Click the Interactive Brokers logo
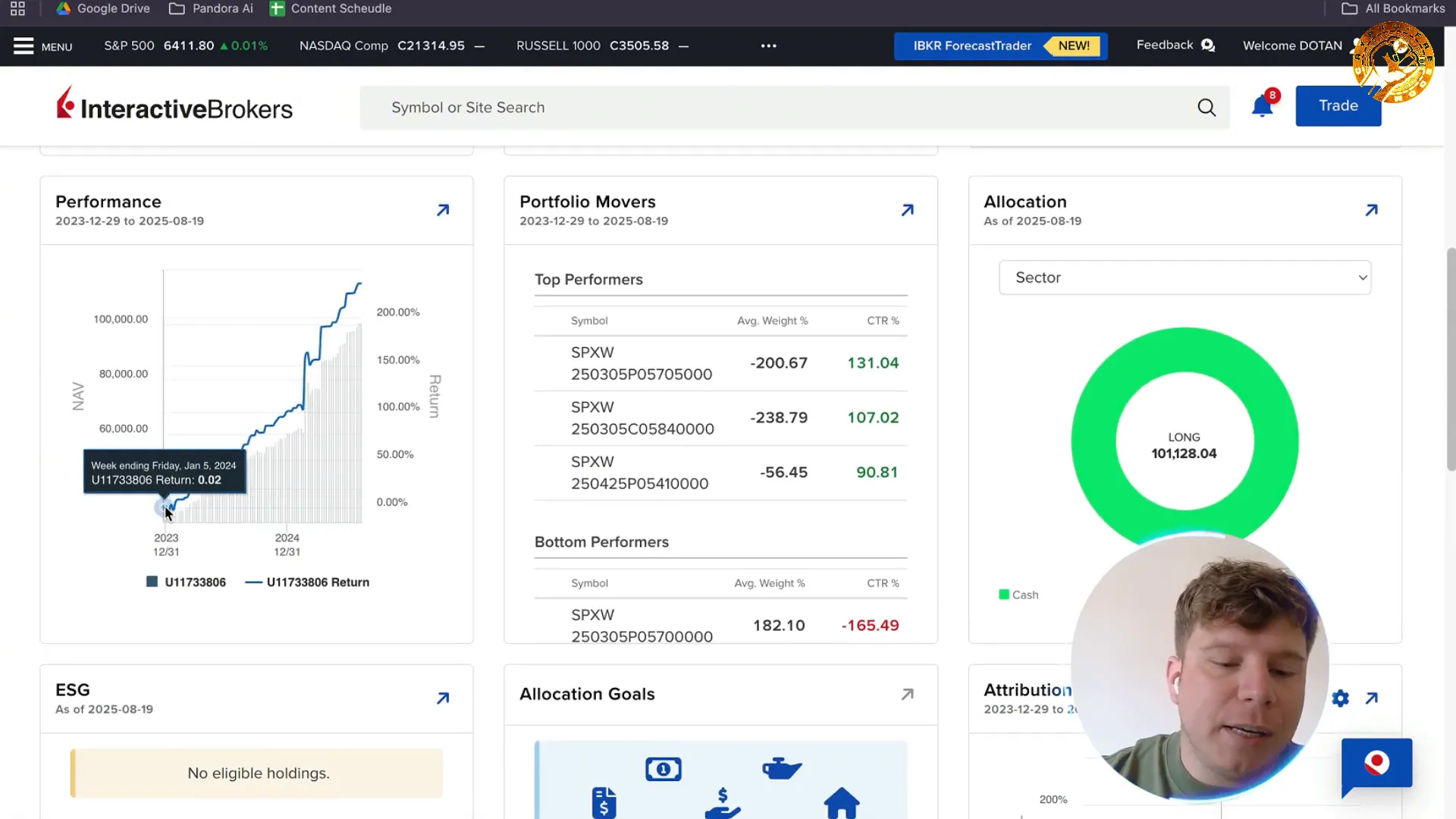This screenshot has width=1456, height=819. coord(174,105)
